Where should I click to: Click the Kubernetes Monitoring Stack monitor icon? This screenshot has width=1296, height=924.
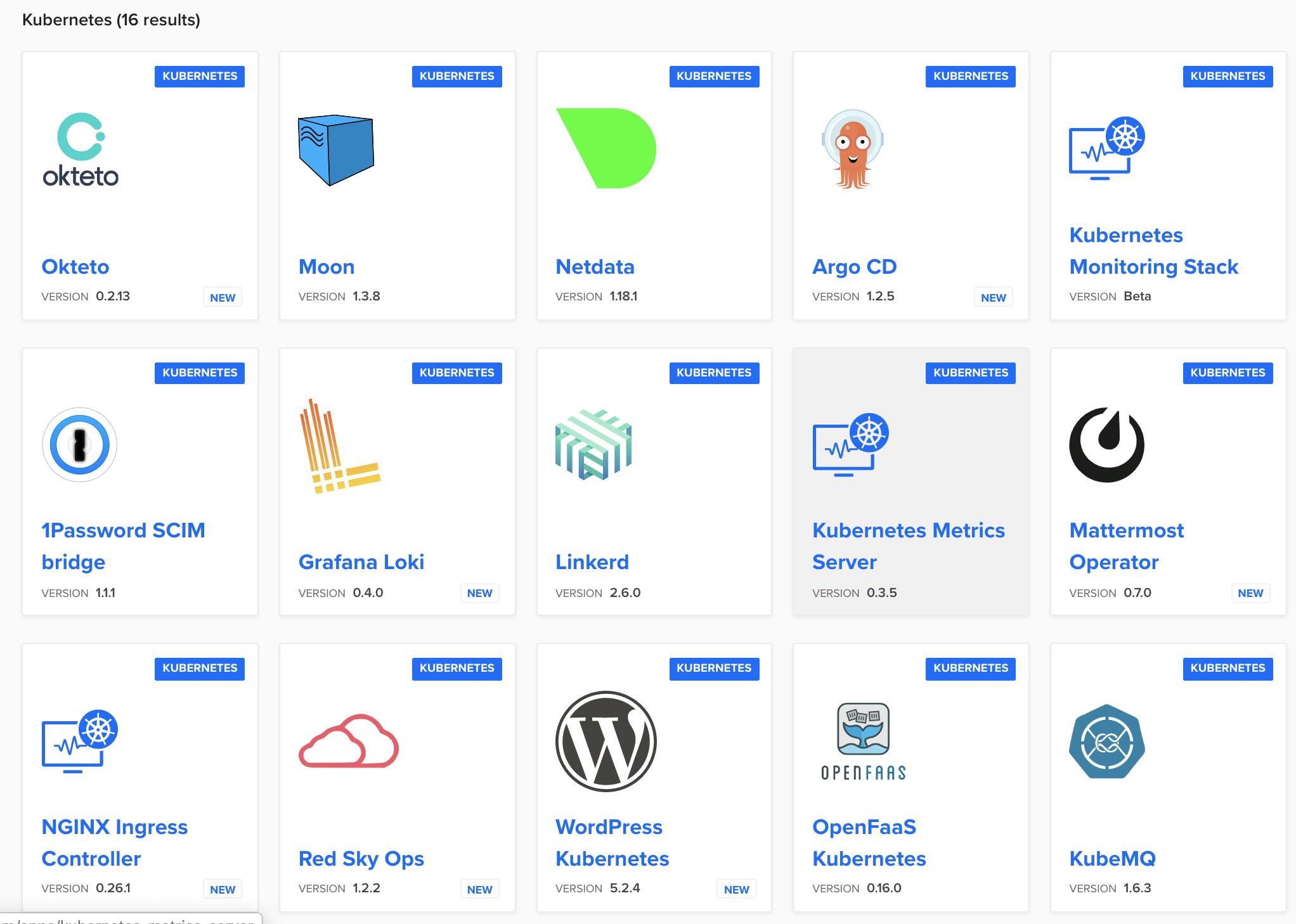(1107, 148)
